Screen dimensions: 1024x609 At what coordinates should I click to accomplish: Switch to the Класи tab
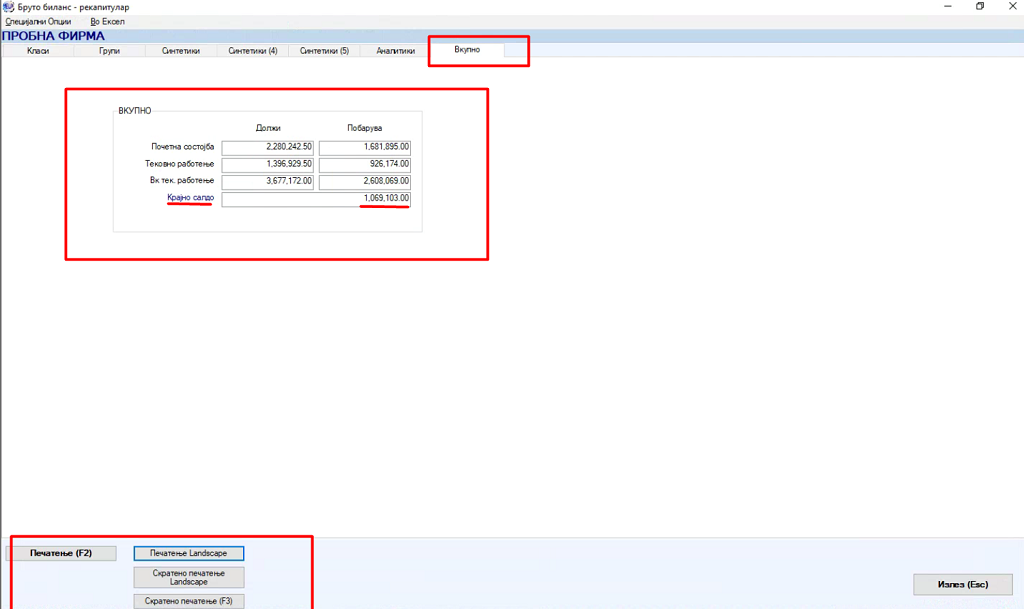click(x=38, y=50)
